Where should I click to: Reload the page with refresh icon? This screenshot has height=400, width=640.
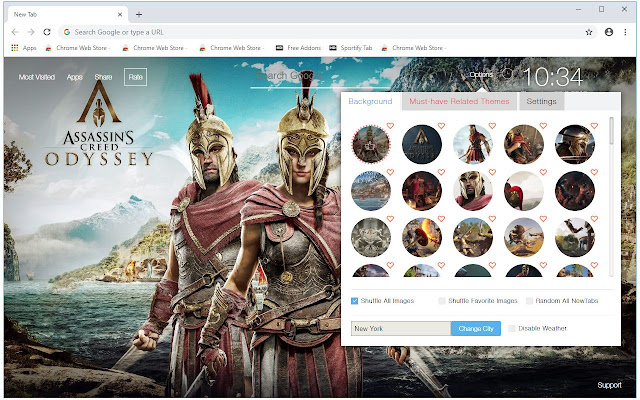click(47, 32)
